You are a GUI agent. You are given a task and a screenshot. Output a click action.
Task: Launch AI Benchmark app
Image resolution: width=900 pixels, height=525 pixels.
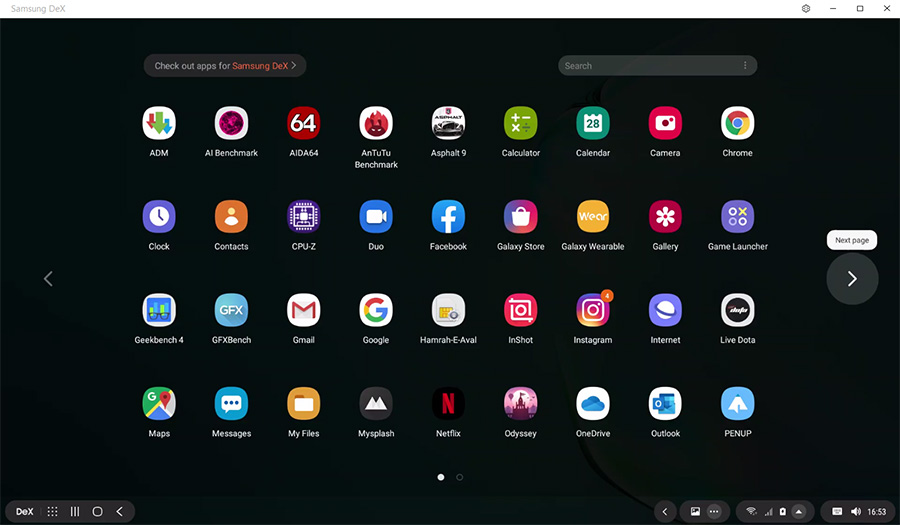(231, 123)
